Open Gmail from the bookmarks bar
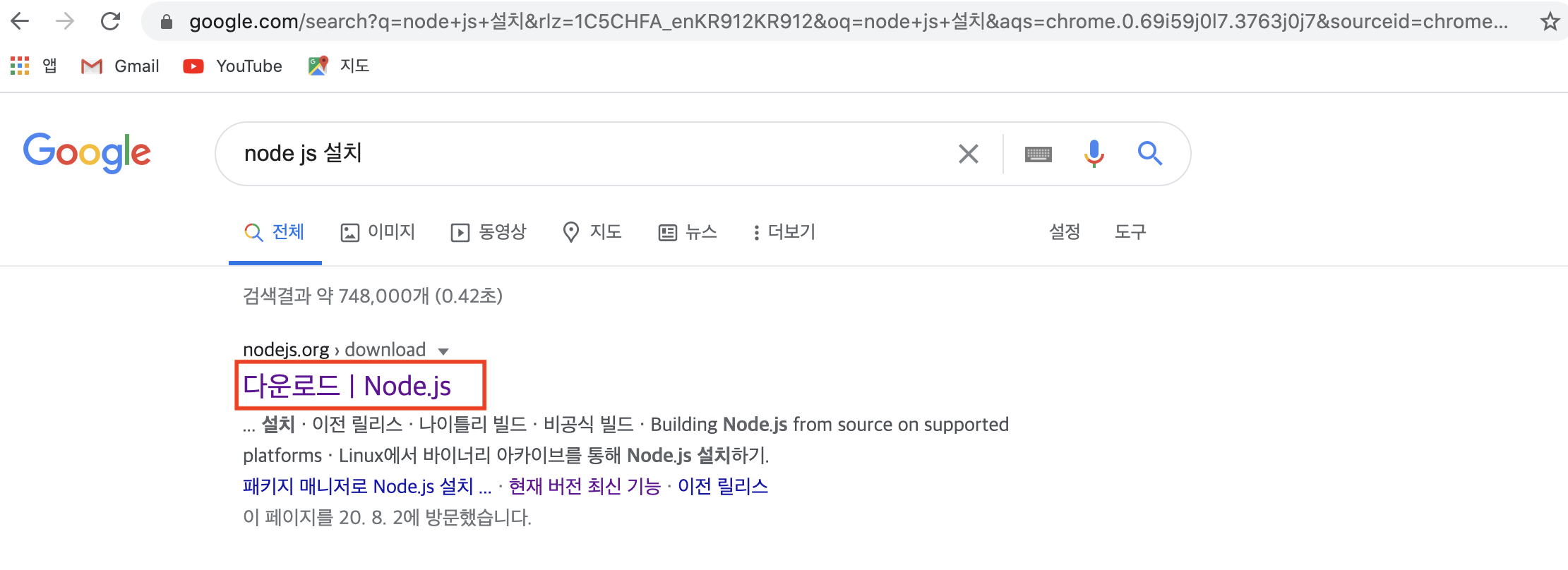 click(119, 66)
